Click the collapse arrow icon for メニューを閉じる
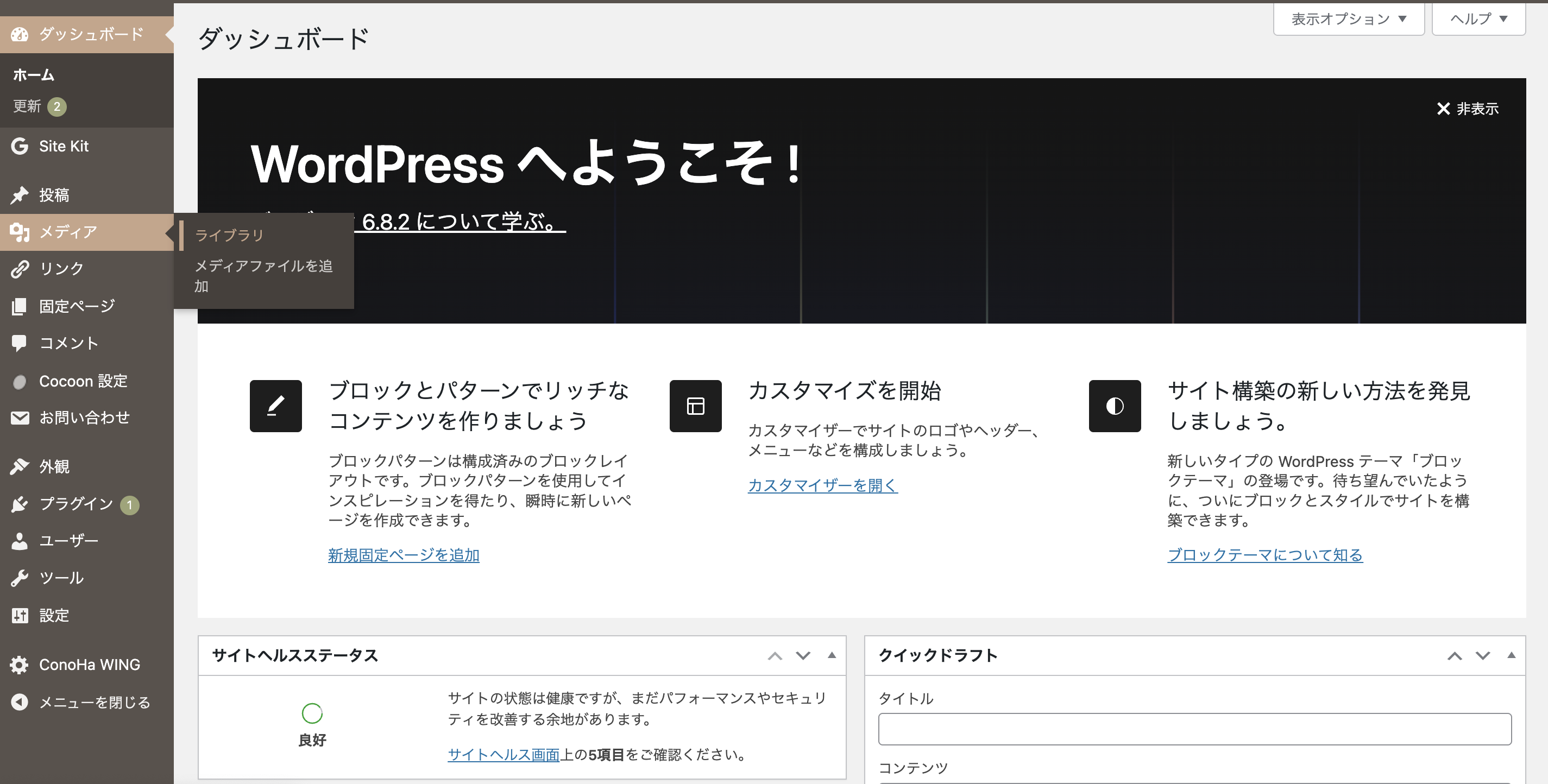 tap(19, 701)
